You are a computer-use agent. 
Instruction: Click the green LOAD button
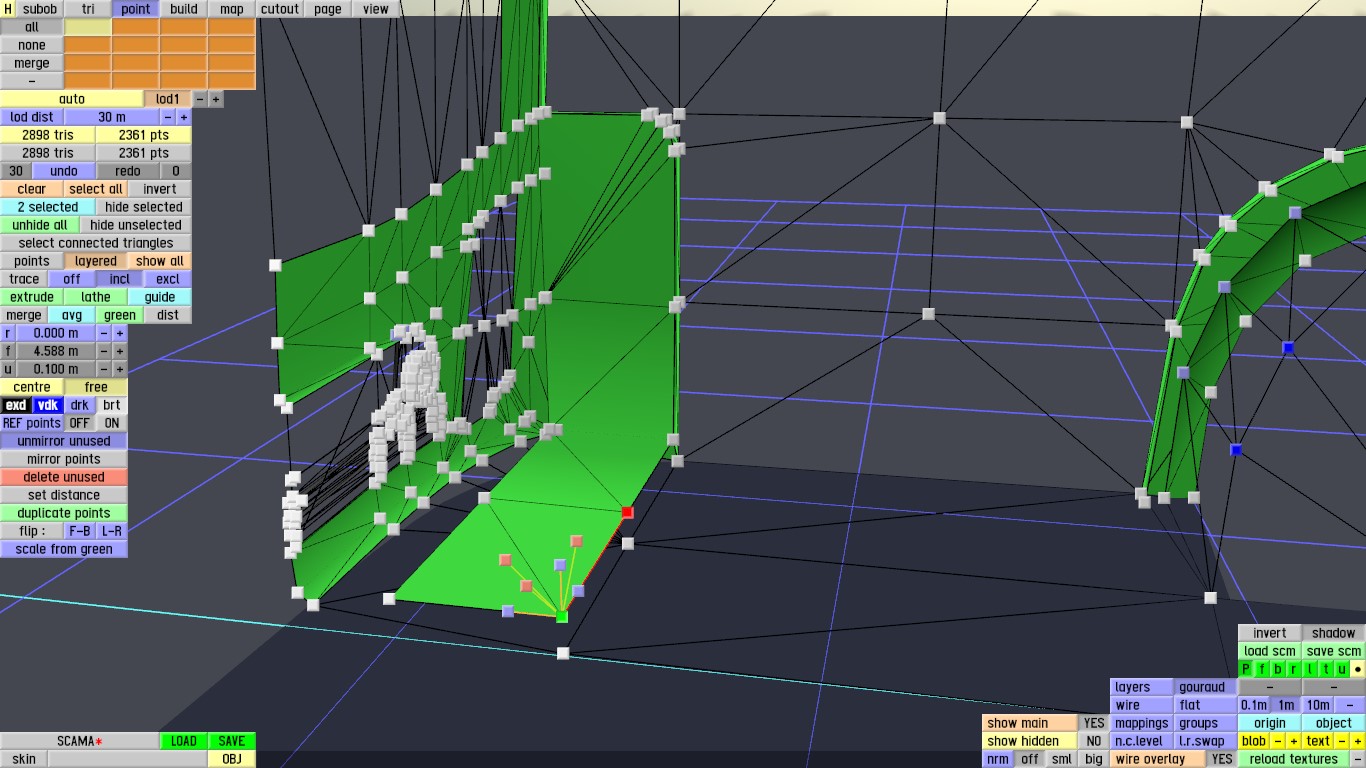coord(184,741)
